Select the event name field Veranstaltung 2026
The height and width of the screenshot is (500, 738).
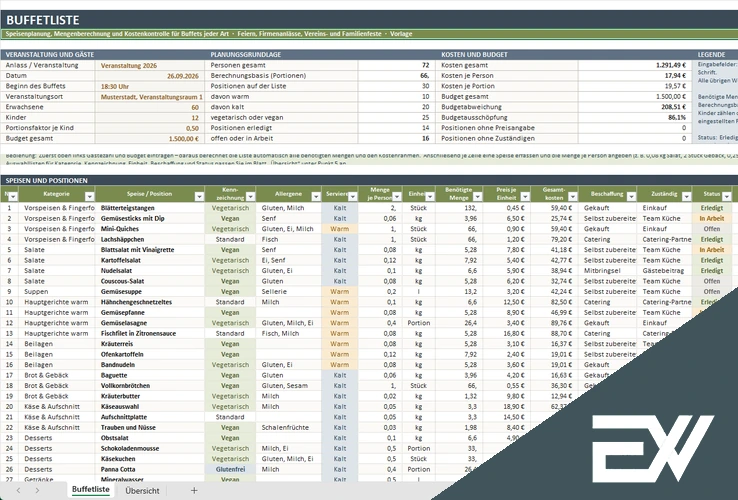(x=150, y=65)
